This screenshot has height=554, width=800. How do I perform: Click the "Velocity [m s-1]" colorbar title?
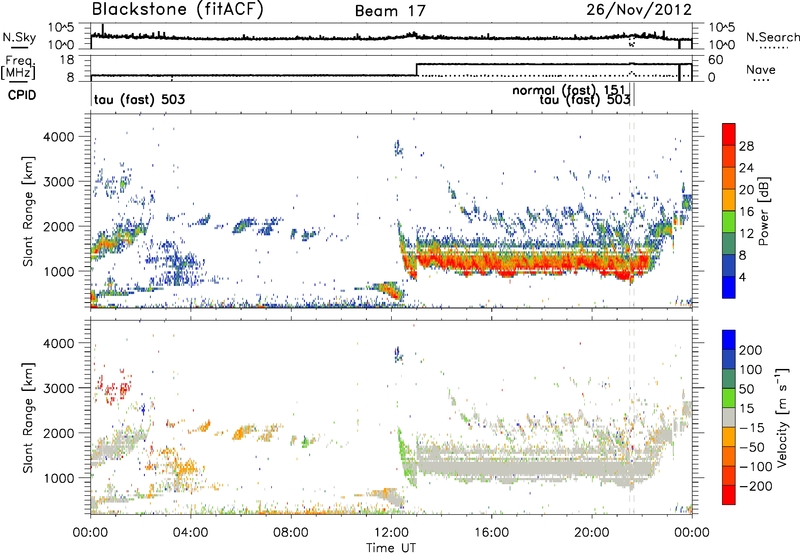[x=782, y=417]
